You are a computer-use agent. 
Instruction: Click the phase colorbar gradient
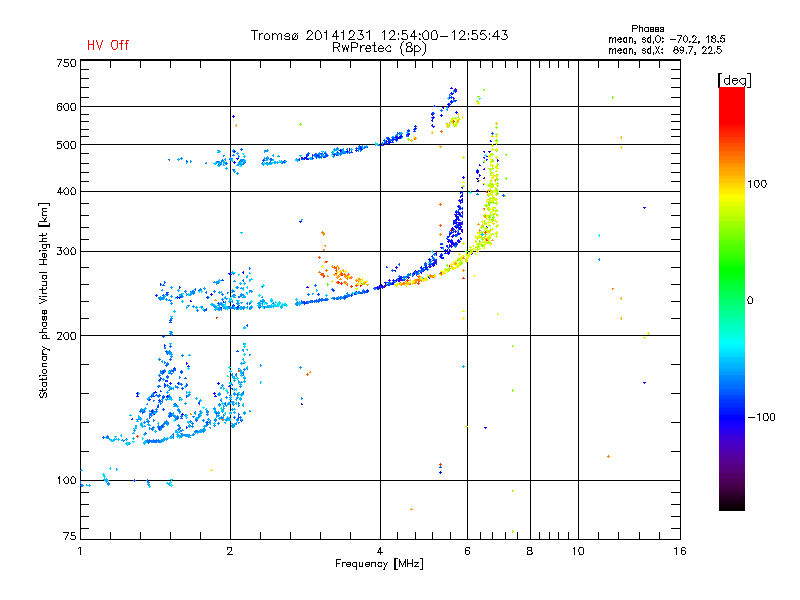click(x=732, y=298)
